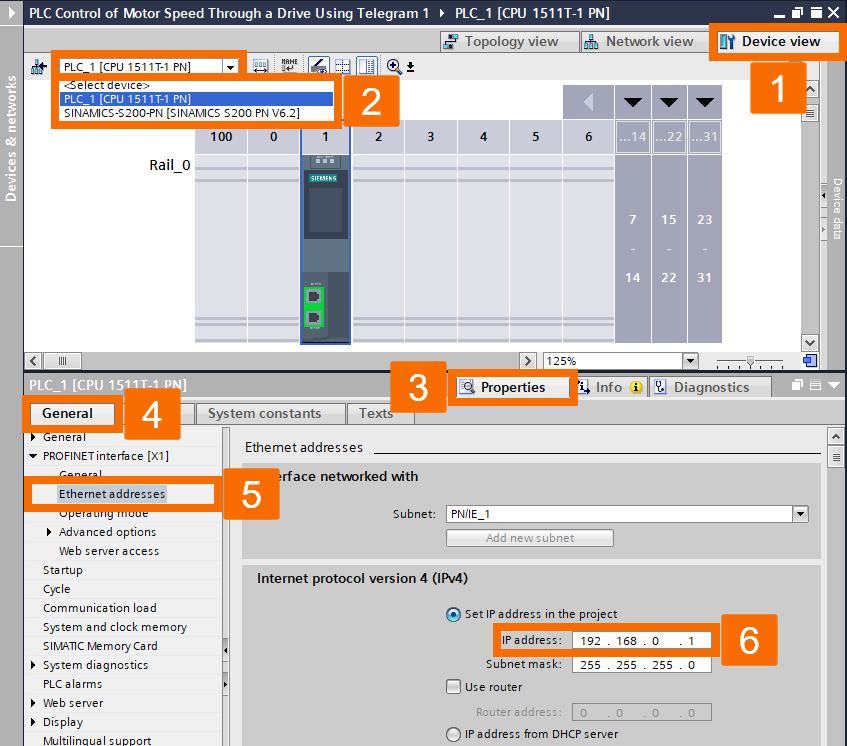The width and height of the screenshot is (847, 746).
Task: Toggle display of module labels icon
Action: (x=319, y=66)
